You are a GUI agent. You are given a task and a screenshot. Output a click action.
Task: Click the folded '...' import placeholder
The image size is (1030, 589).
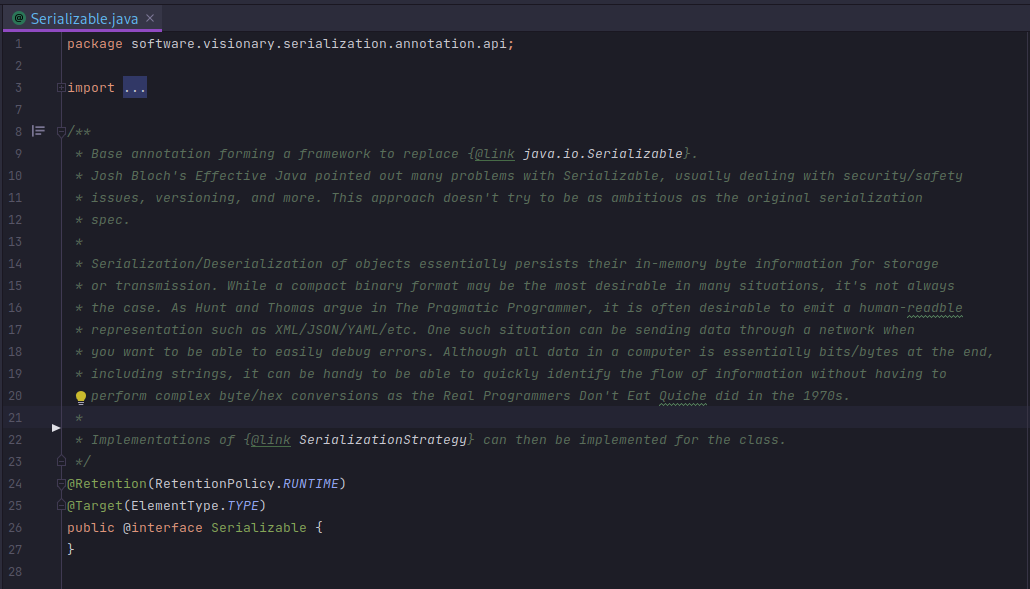point(135,88)
